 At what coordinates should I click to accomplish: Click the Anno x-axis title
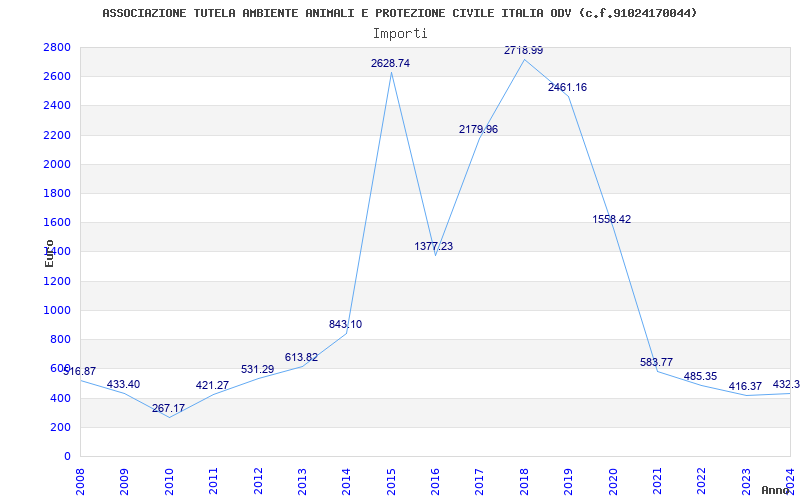(x=775, y=490)
